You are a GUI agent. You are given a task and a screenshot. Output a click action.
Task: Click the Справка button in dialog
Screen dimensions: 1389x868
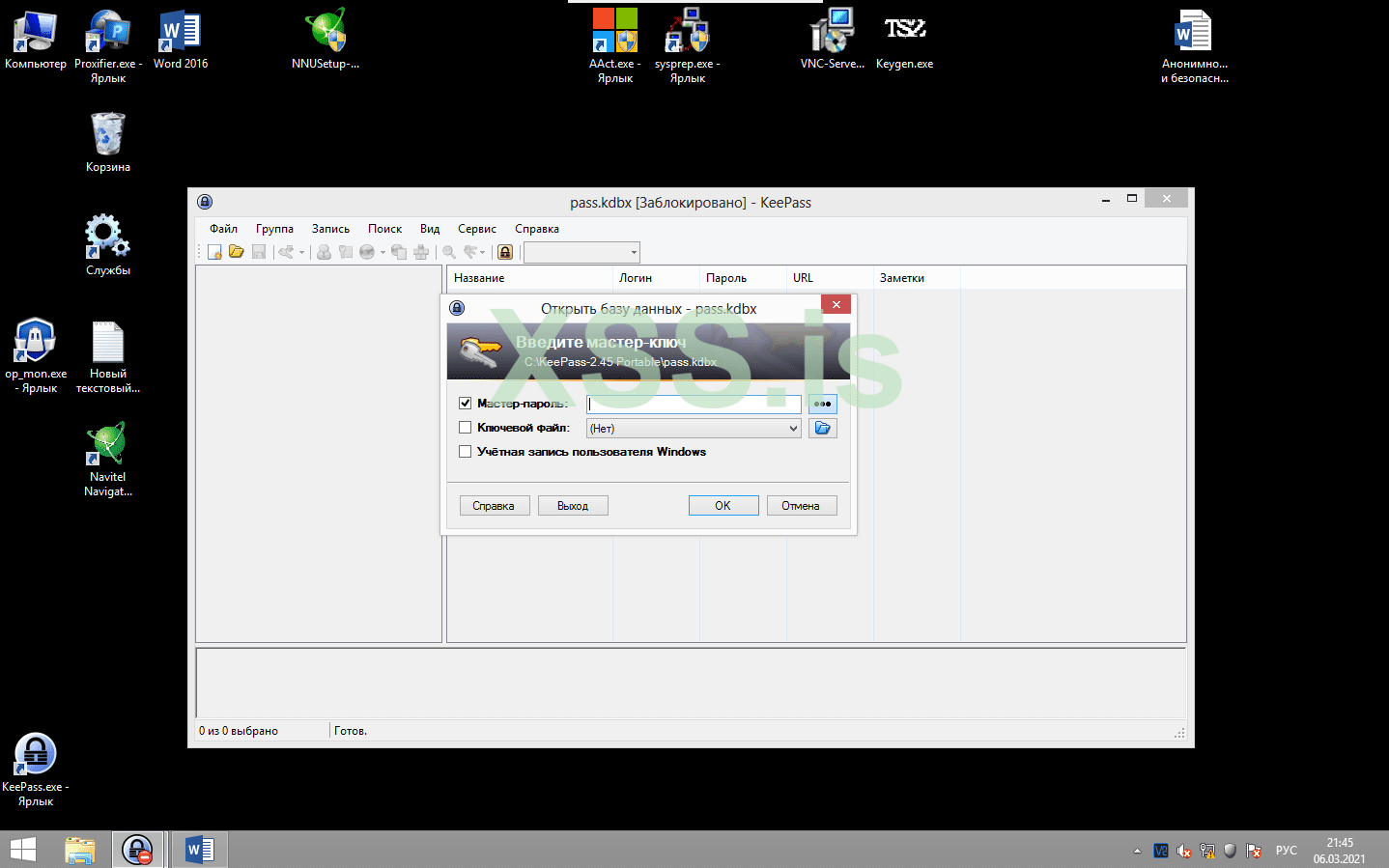[495, 506]
